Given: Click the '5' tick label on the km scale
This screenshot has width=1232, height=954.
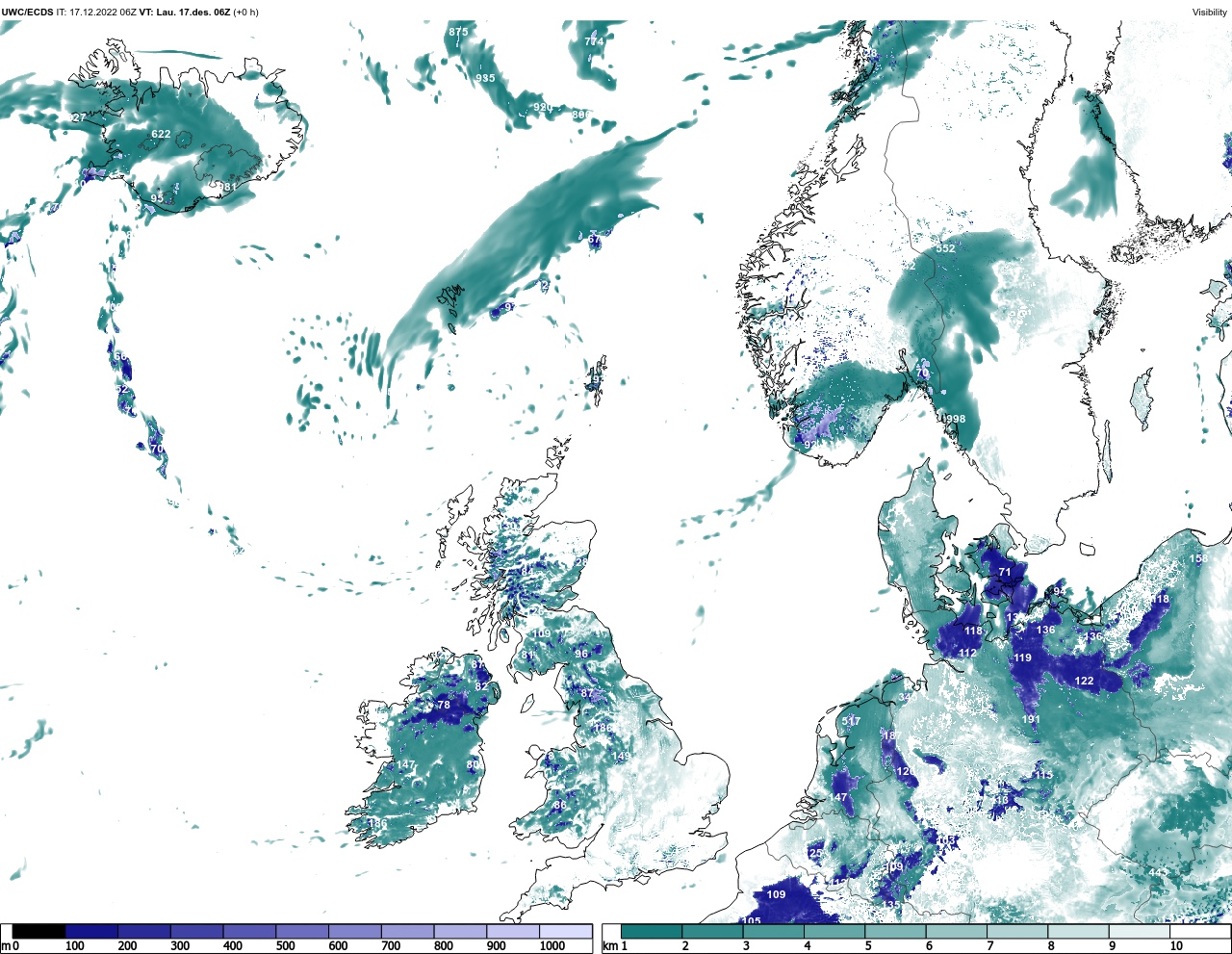Looking at the screenshot, I should point(868,946).
